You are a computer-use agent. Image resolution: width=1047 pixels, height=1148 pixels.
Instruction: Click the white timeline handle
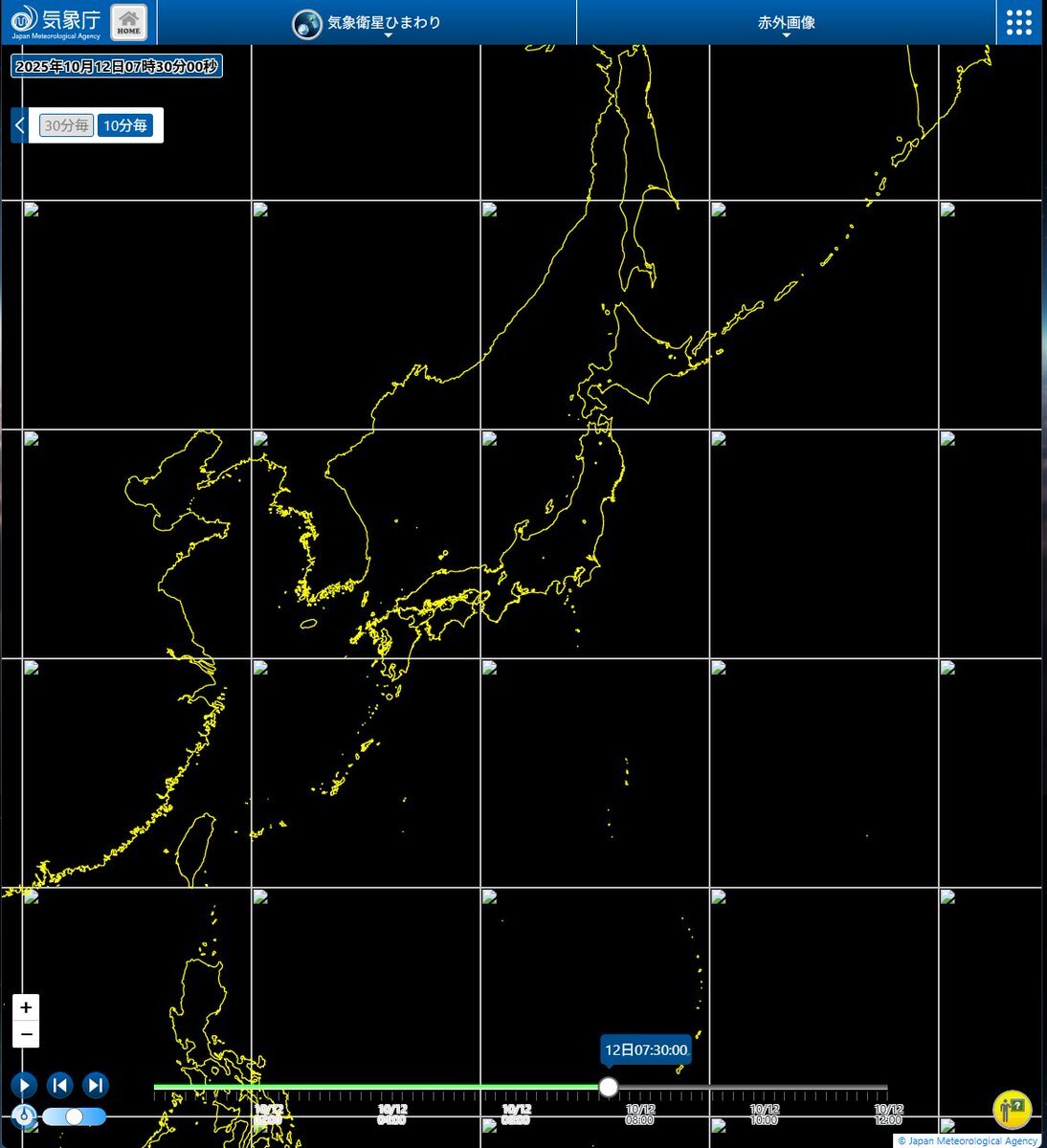point(608,1087)
